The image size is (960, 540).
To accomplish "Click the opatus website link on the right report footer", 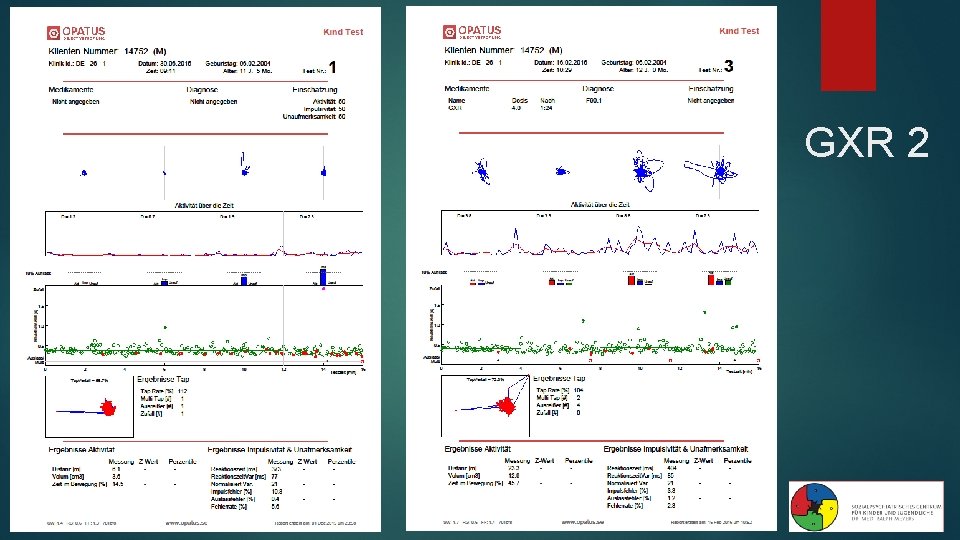I will 582,522.
